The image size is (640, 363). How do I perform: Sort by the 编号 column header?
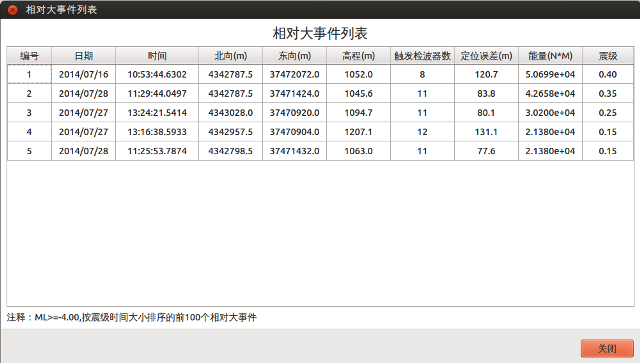(29, 56)
